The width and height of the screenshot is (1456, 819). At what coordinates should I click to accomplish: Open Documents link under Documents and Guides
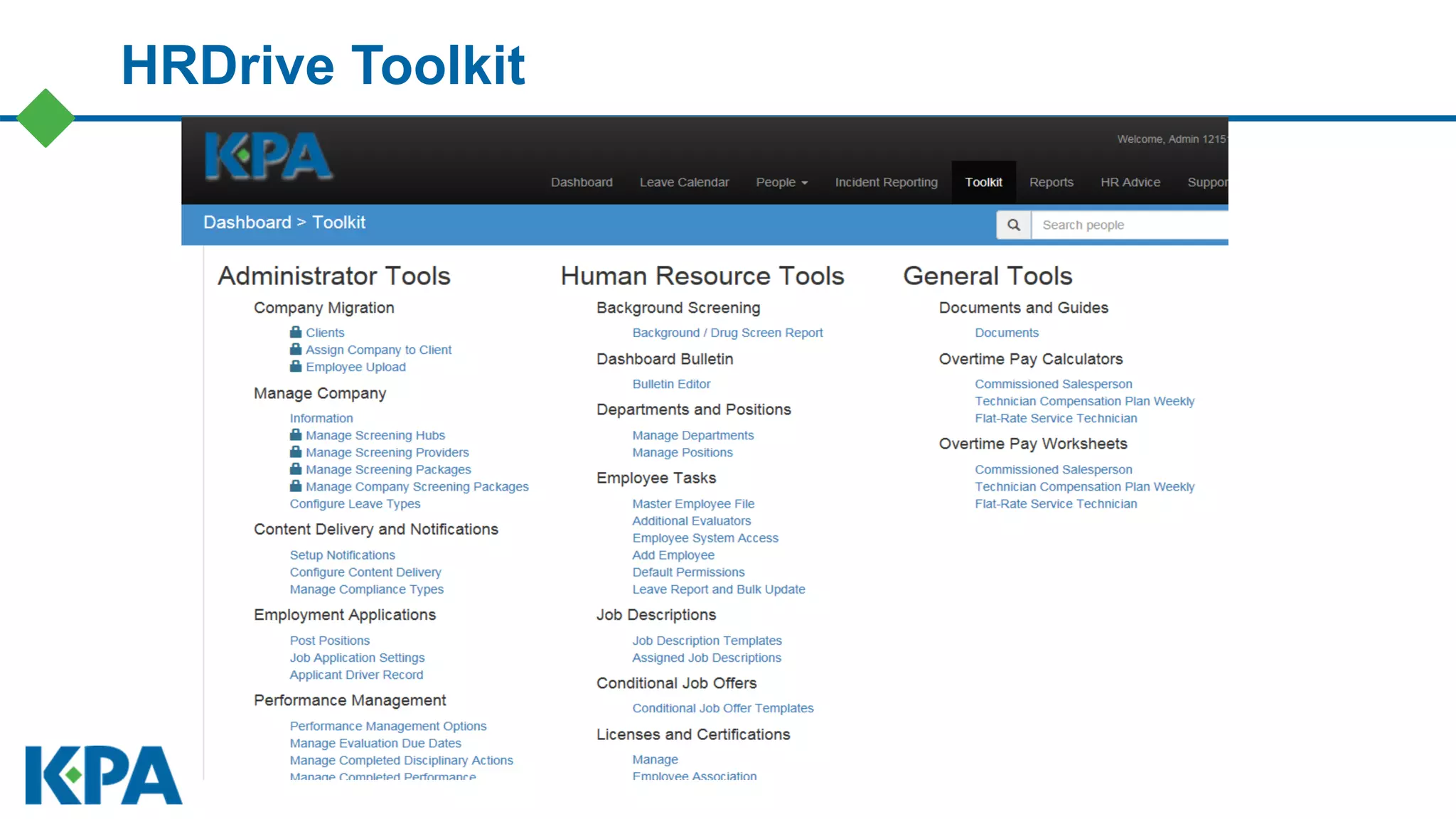(x=1007, y=333)
